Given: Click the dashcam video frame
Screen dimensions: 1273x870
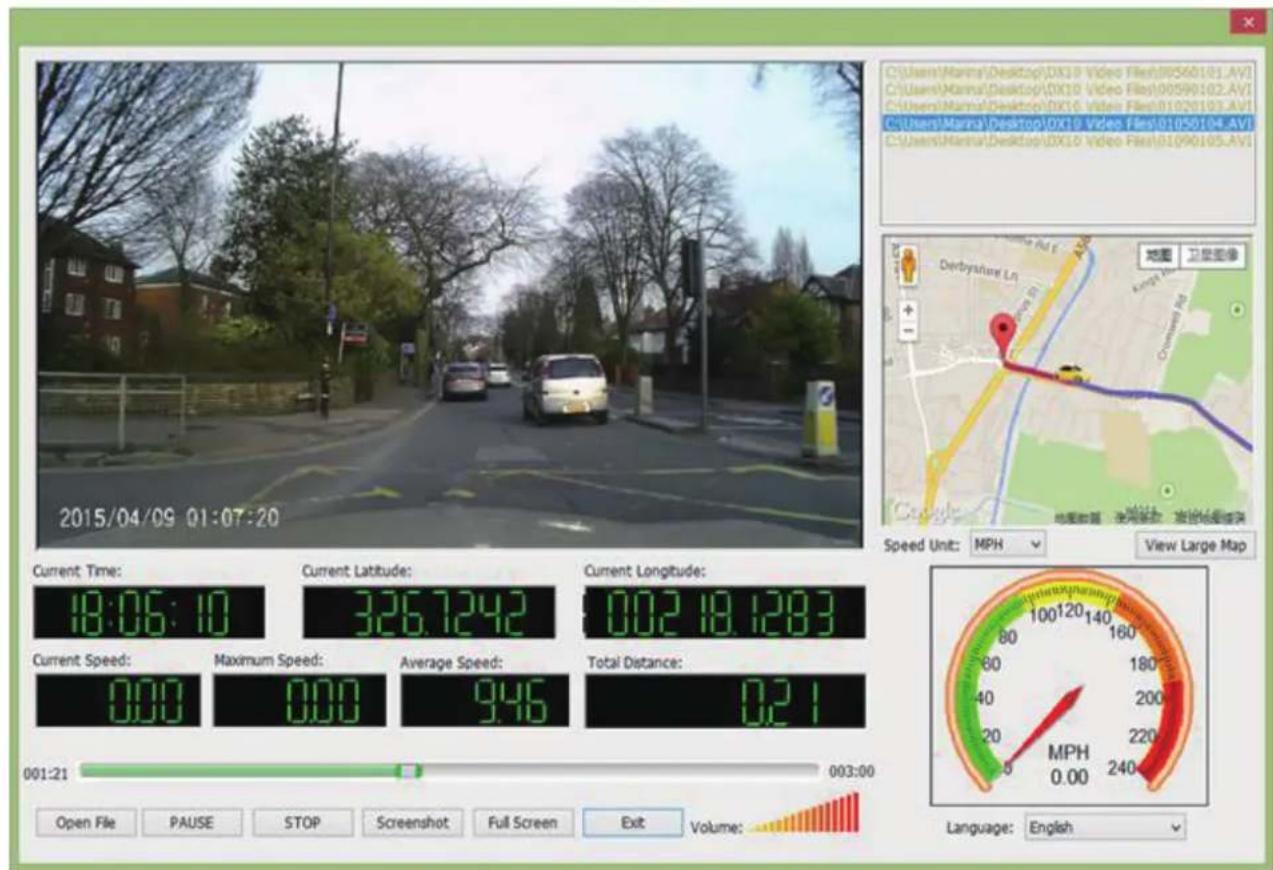Looking at the screenshot, I should [449, 304].
